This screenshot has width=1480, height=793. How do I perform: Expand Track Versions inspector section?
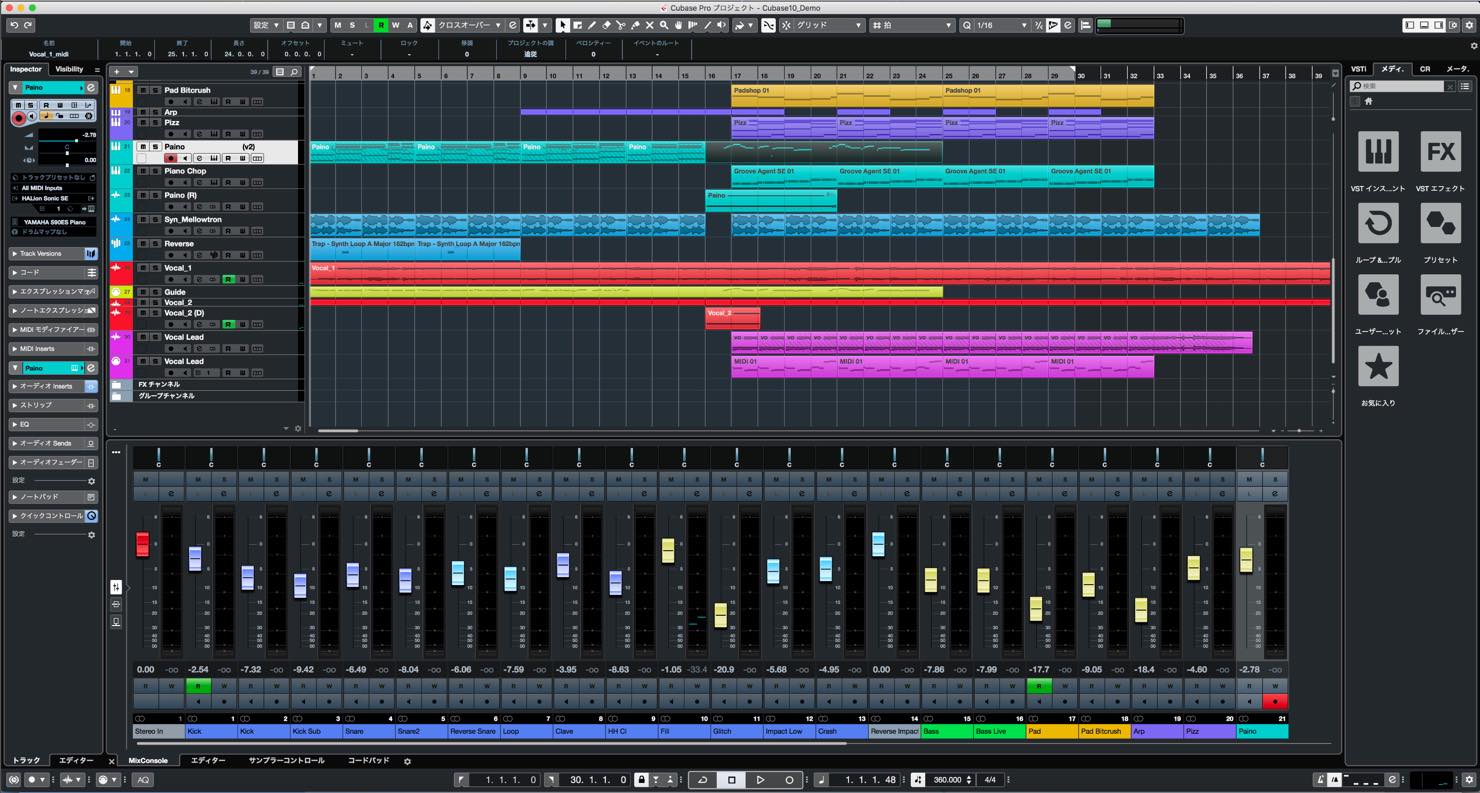point(54,254)
